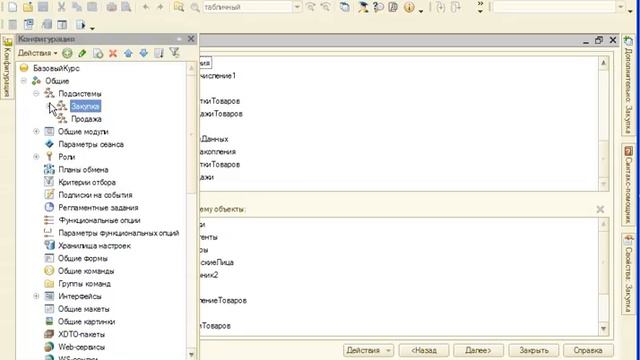Image resolution: width=640 pixels, height=360 pixels.
Task: Click the yellow About info icon
Action: (x=409, y=7)
